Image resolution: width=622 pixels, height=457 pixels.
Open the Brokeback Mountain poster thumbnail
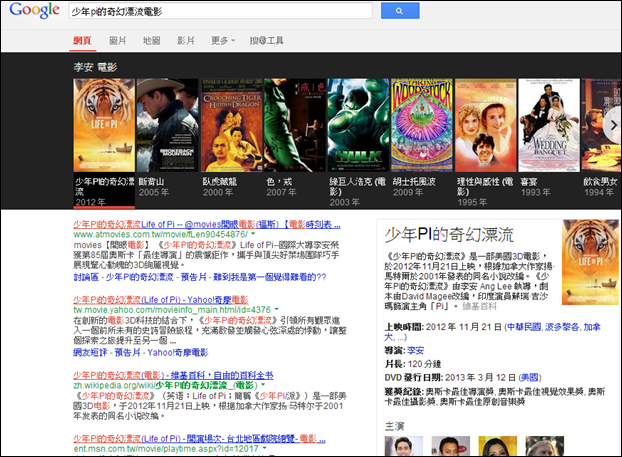(x=167, y=125)
